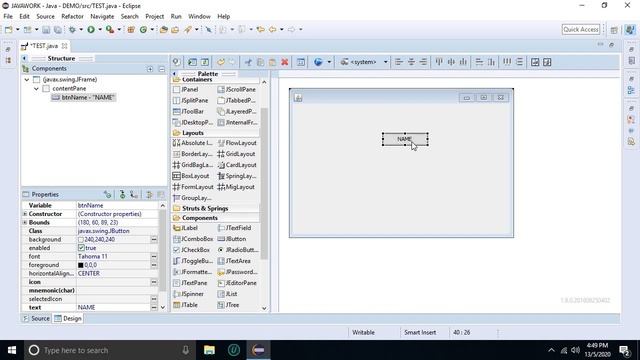Click the Variable value btnName field
This screenshot has width=640, height=360.
pyautogui.click(x=117, y=205)
